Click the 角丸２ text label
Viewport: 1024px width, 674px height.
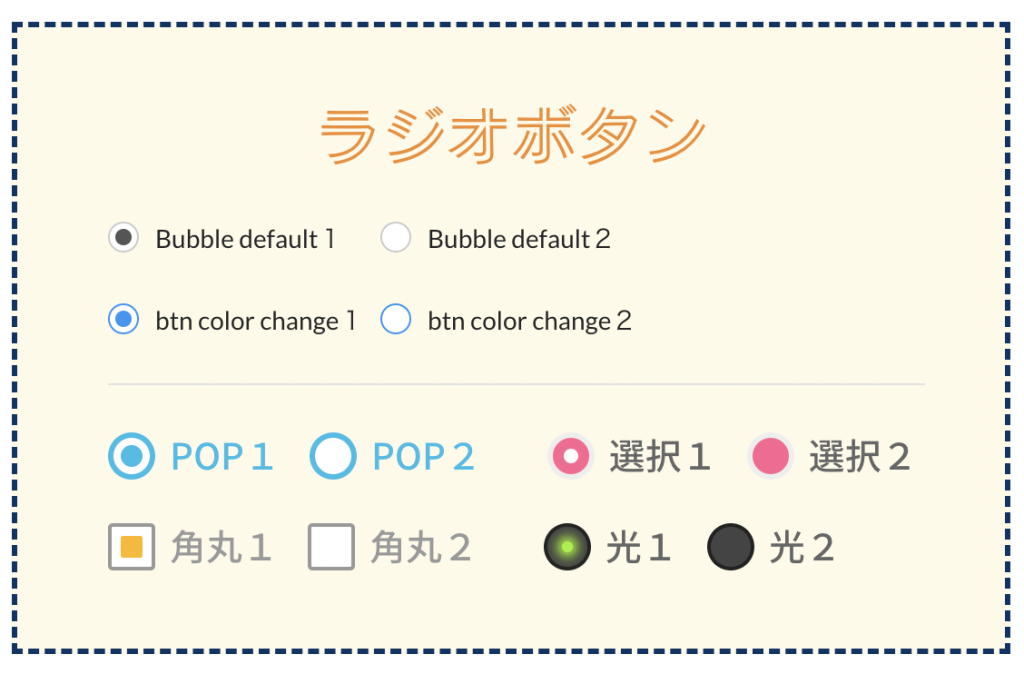pyautogui.click(x=421, y=547)
